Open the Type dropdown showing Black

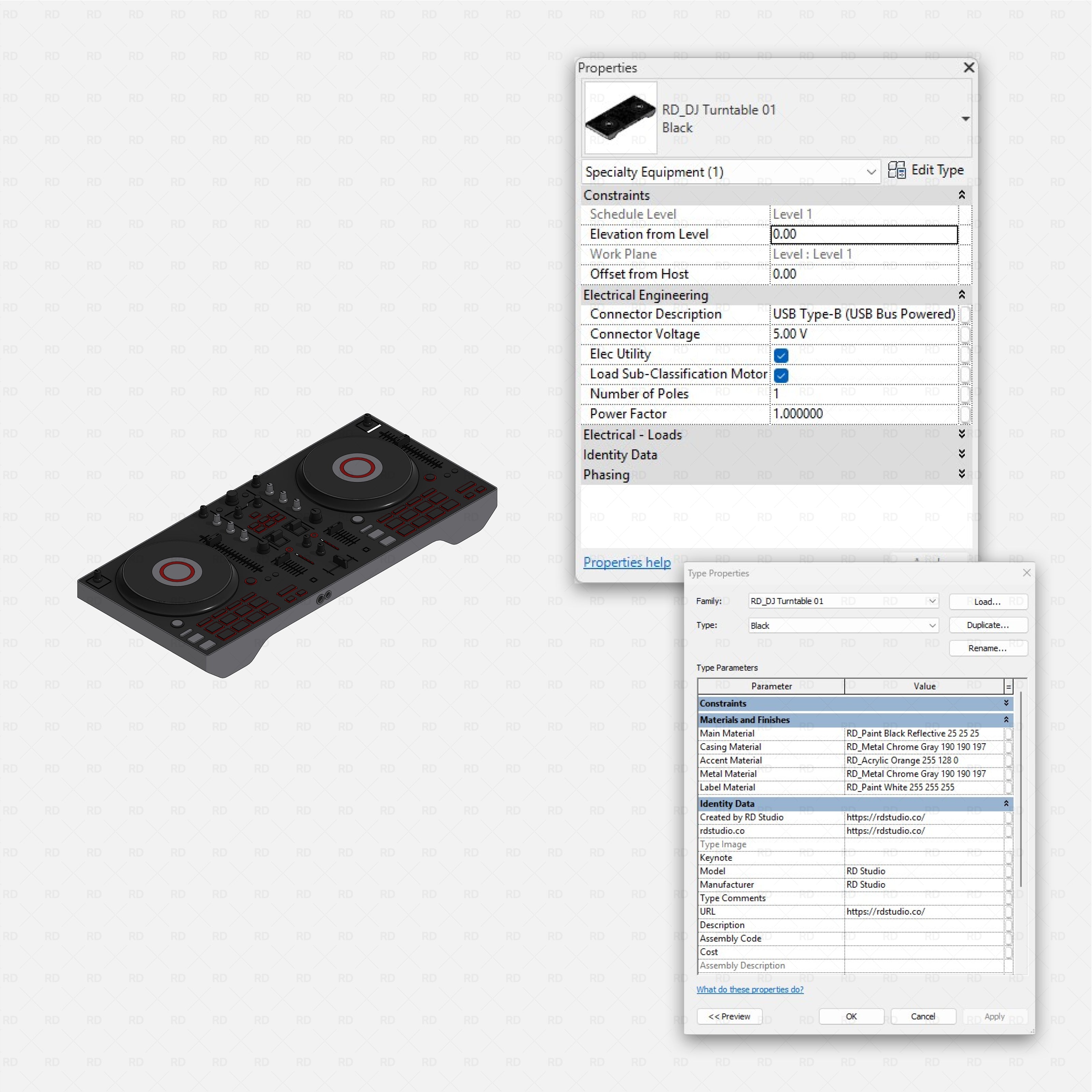[x=843, y=625]
